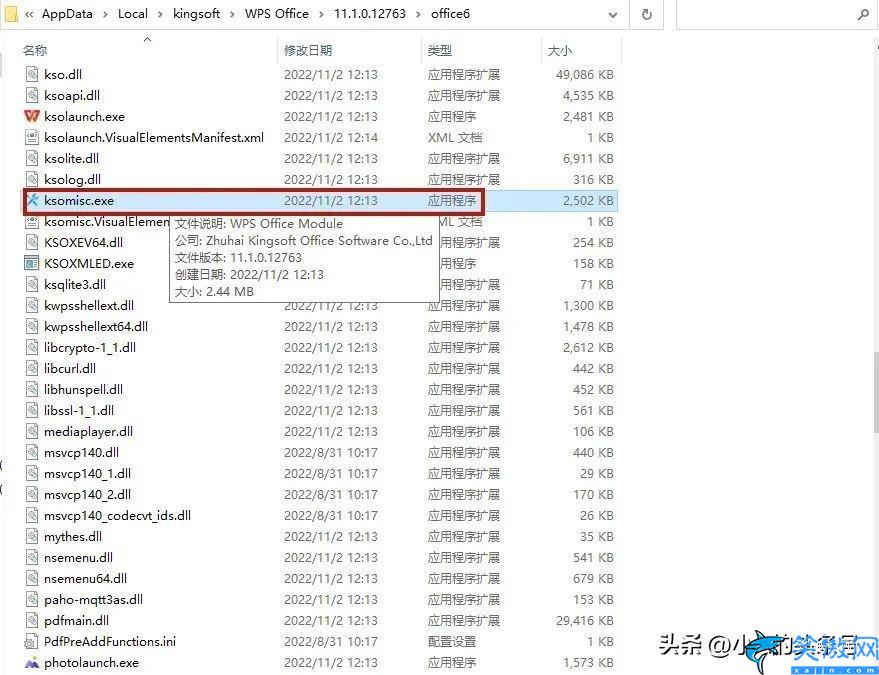Screen dimensions: 879x675
Task: Click the 2,502 KB size of ksomisc.exe
Action: [588, 201]
